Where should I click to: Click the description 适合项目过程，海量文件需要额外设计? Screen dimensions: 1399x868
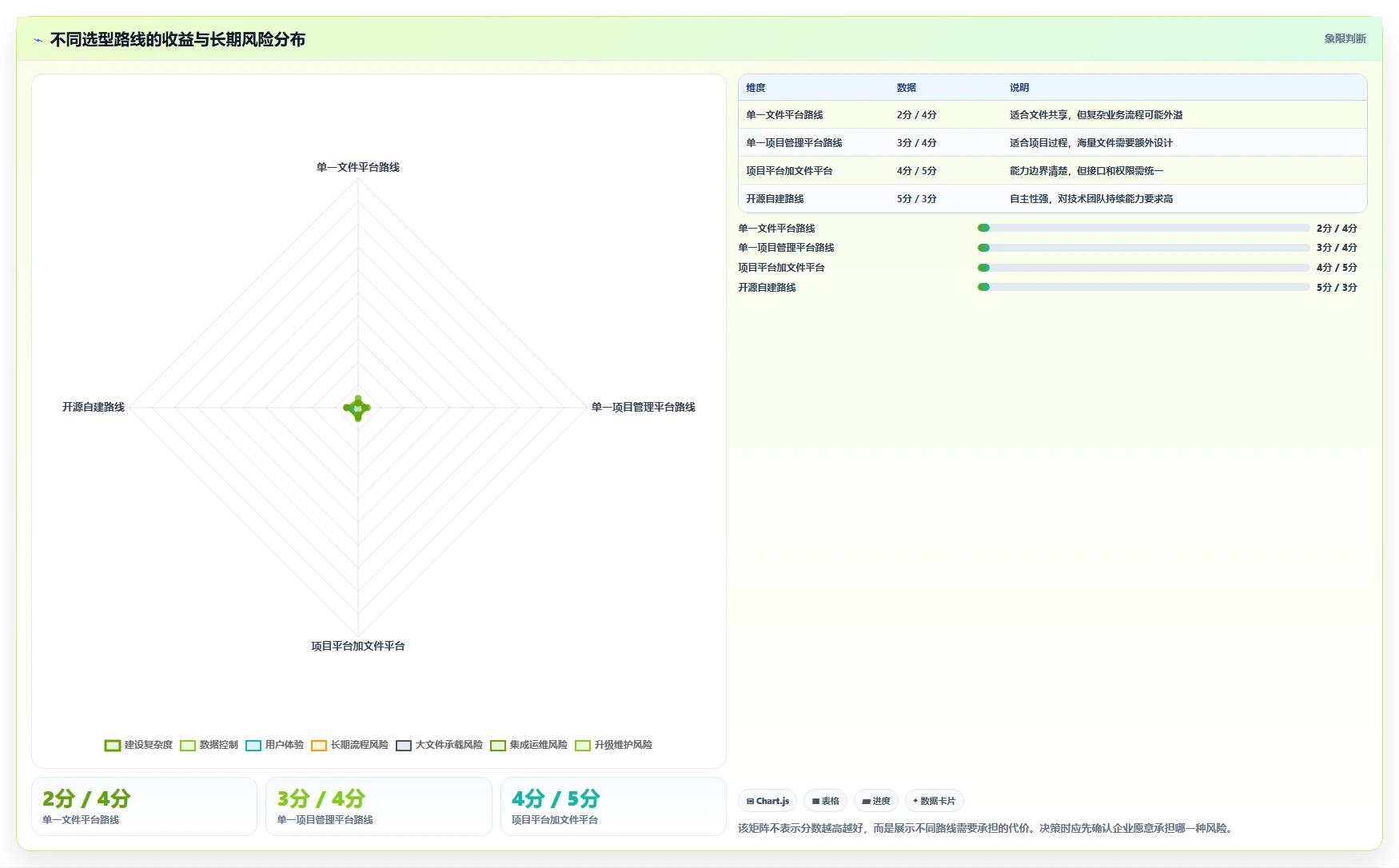(1091, 143)
